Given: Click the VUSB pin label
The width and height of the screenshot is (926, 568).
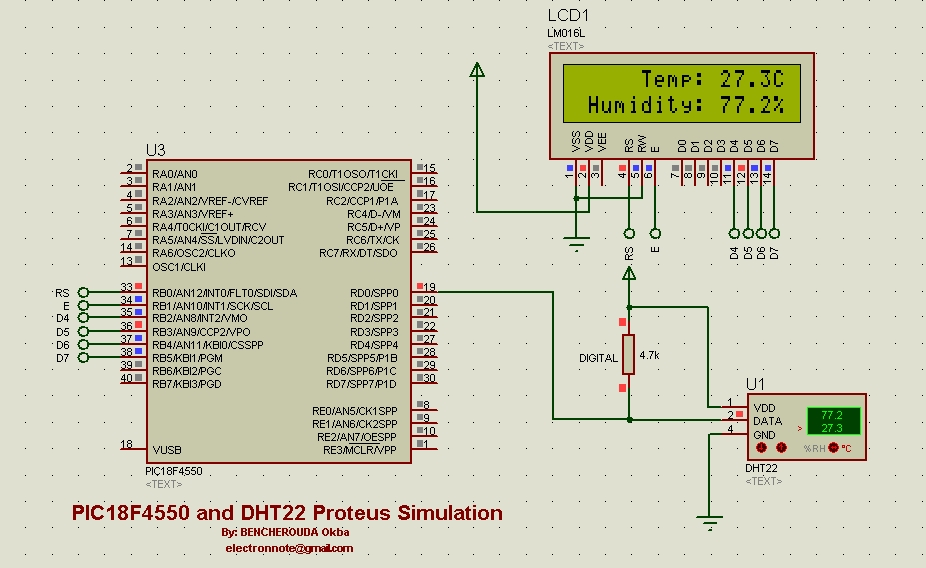Looking at the screenshot, I should click(167, 450).
